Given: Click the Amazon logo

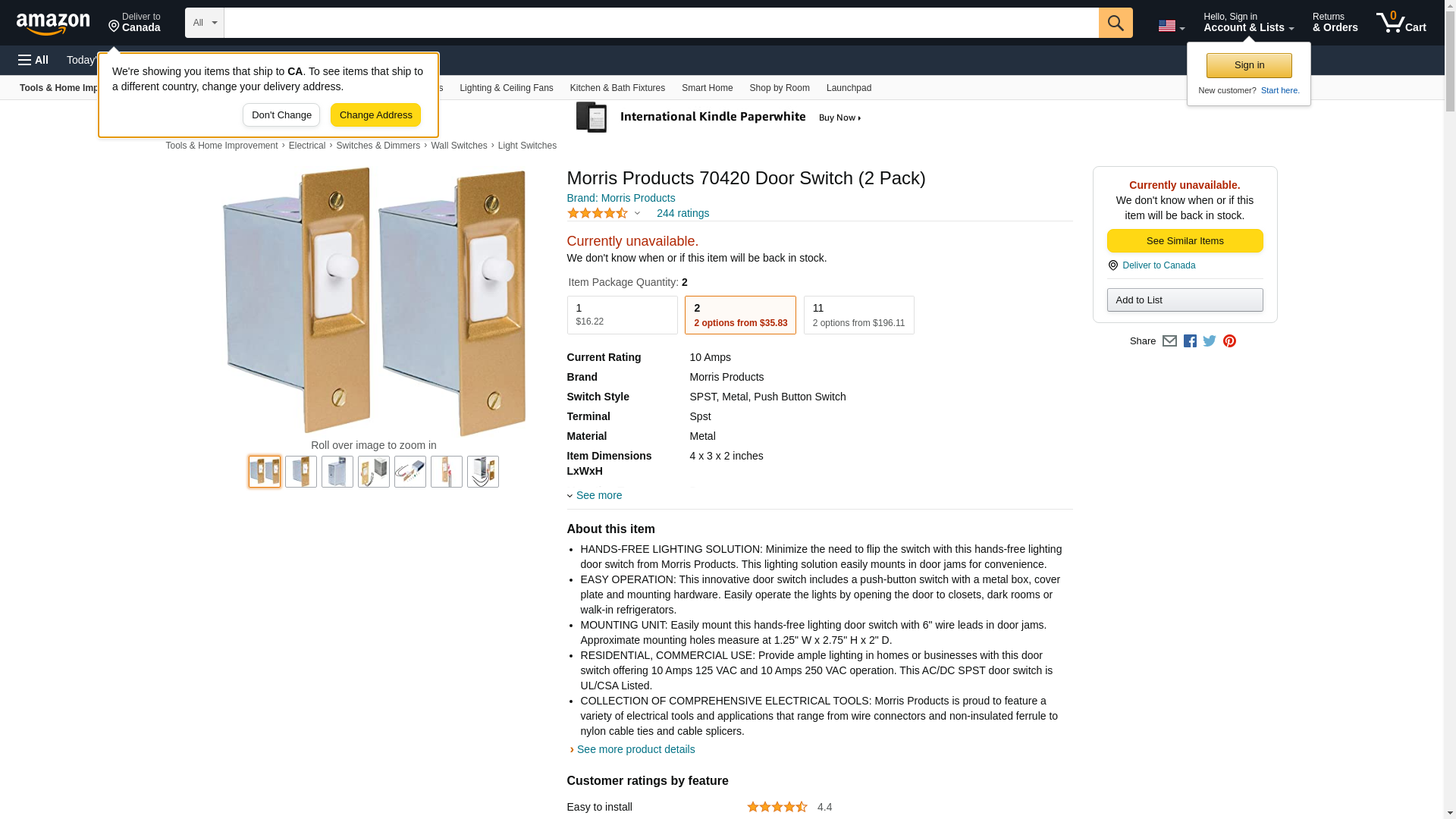Looking at the screenshot, I should click(x=53, y=24).
